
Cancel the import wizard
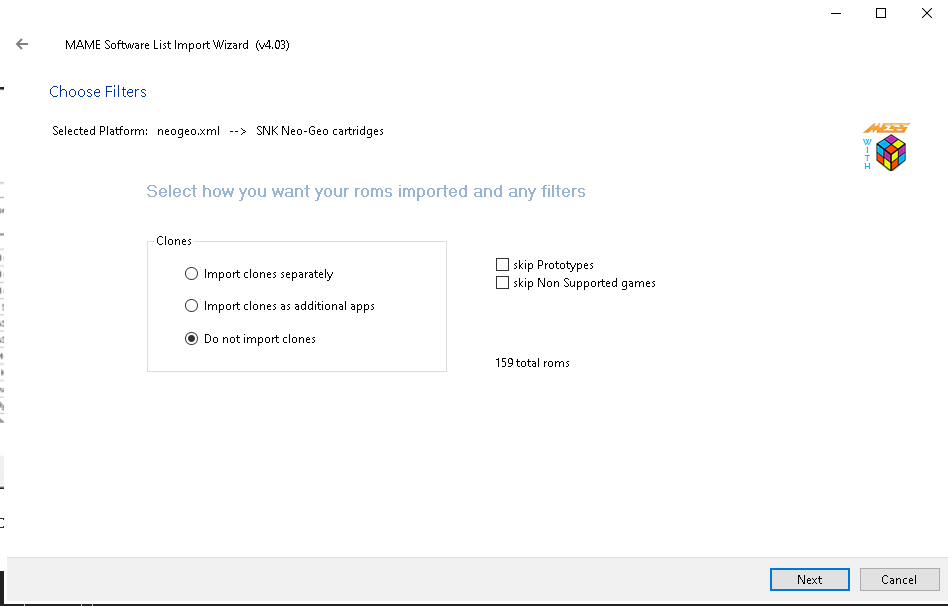pos(899,579)
